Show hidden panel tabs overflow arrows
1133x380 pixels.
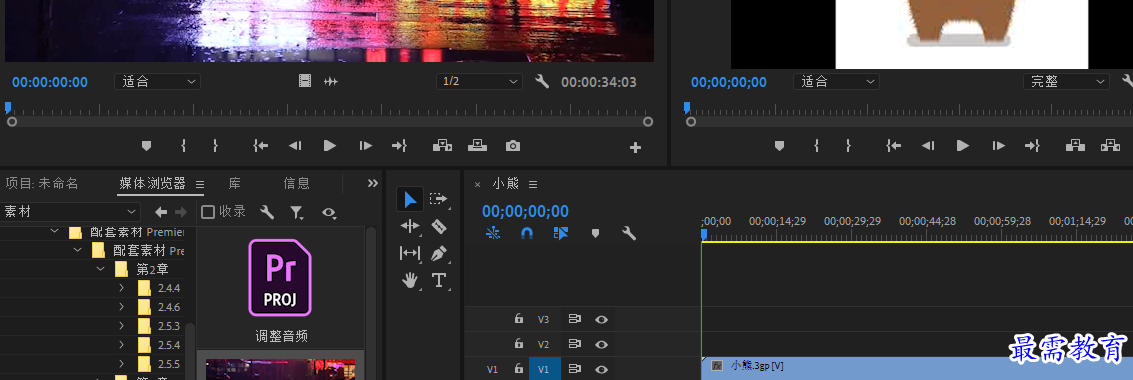point(373,183)
